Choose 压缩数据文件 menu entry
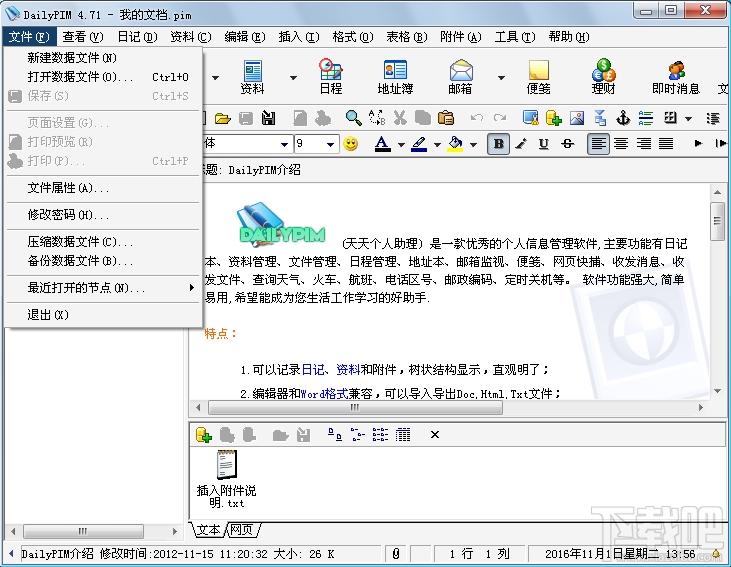Image resolution: width=731 pixels, height=567 pixels. tap(103, 242)
